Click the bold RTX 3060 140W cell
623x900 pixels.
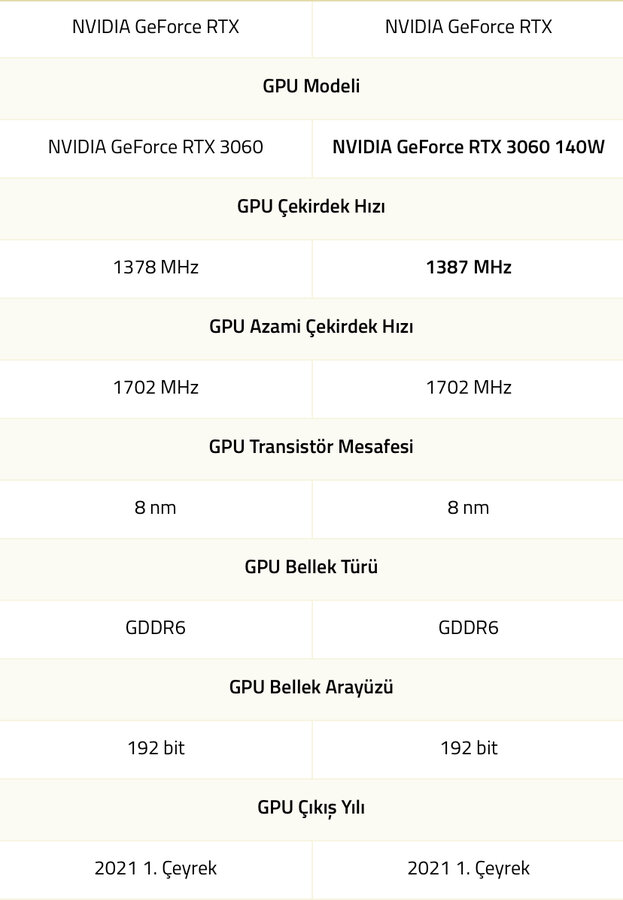tap(468, 147)
